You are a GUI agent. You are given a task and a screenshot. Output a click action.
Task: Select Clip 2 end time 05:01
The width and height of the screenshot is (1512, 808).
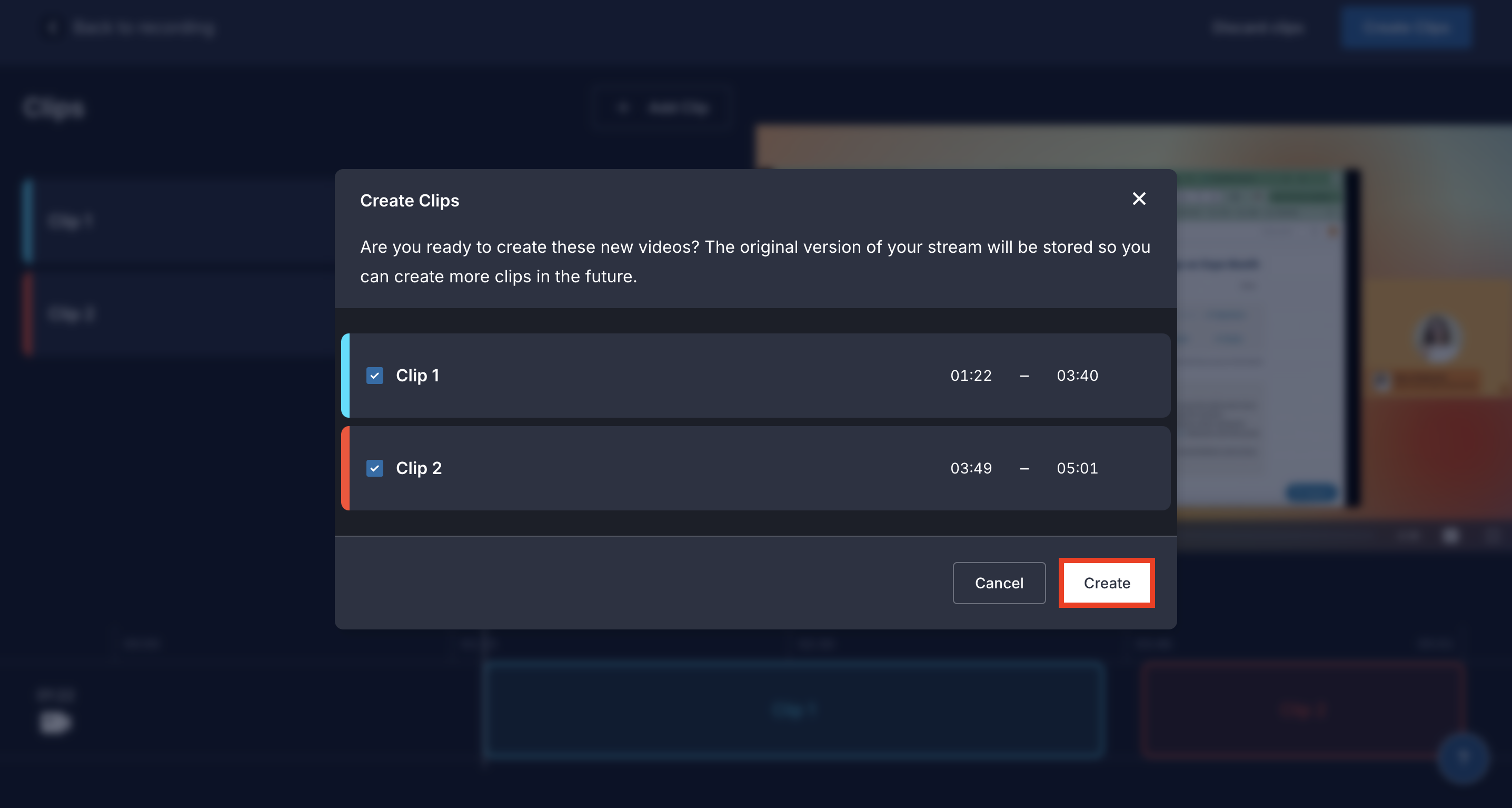point(1077,469)
